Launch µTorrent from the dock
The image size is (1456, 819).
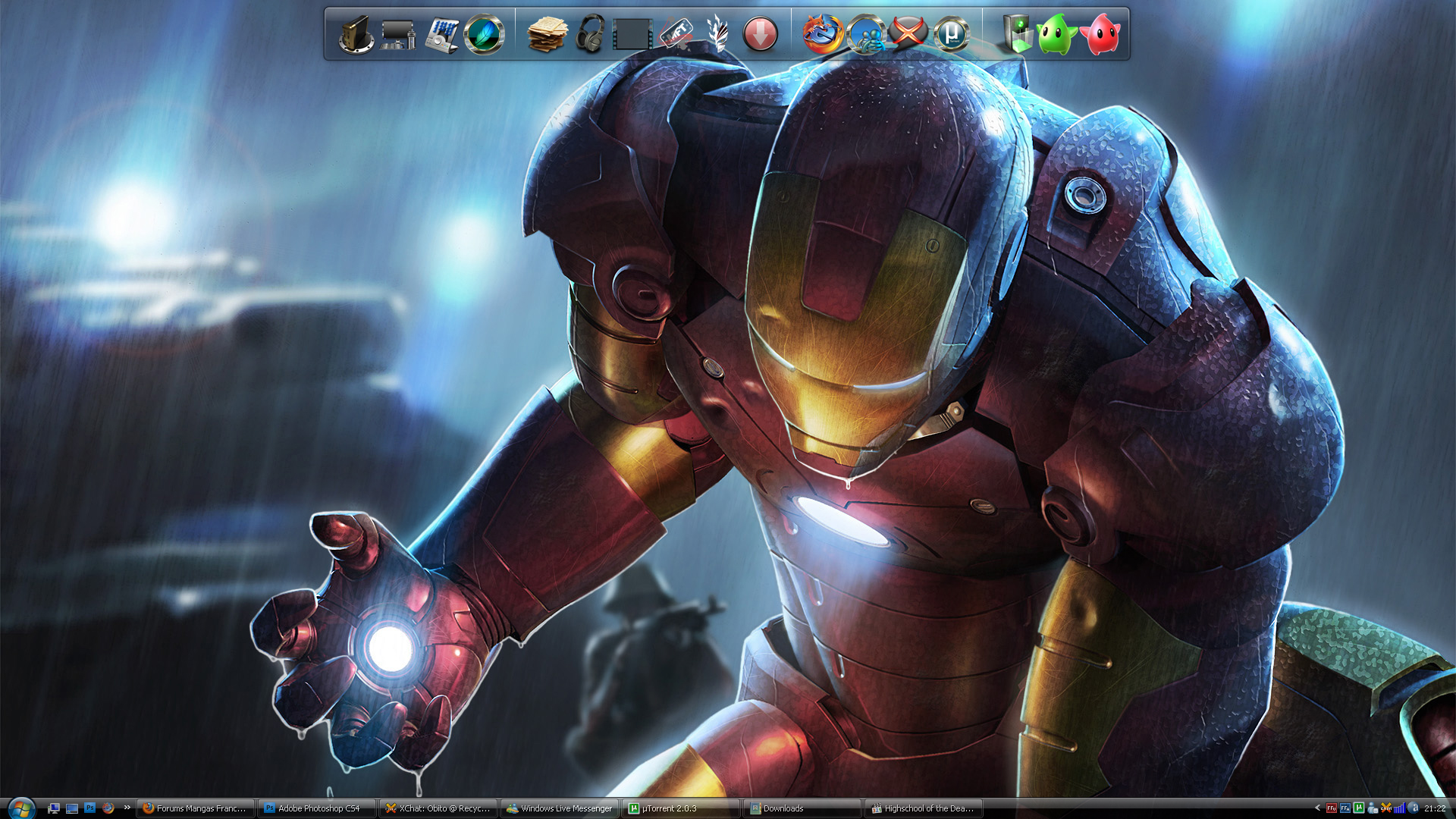pyautogui.click(x=951, y=35)
